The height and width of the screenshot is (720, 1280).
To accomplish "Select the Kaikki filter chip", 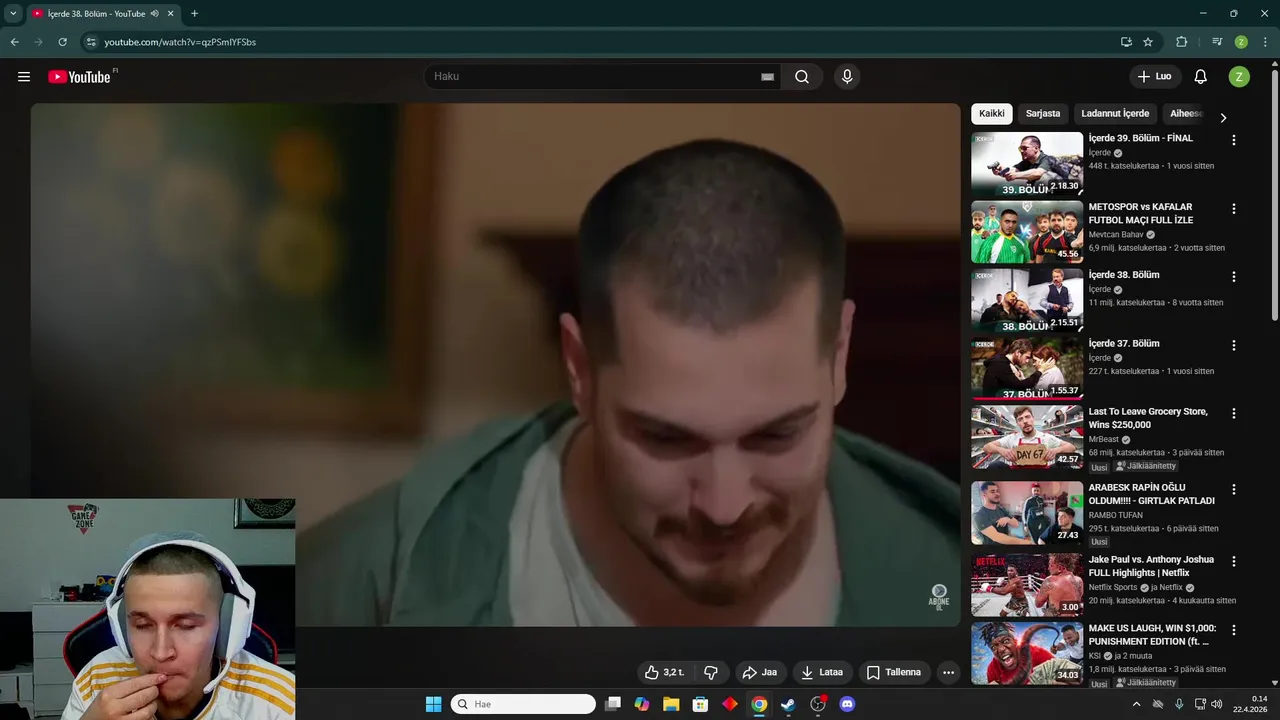I will [x=992, y=114].
